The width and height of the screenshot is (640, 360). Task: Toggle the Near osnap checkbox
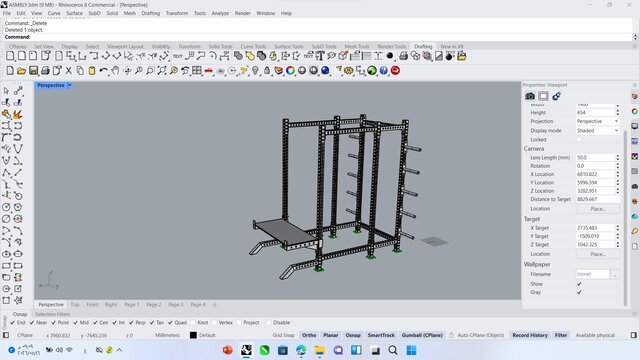tap(32, 322)
